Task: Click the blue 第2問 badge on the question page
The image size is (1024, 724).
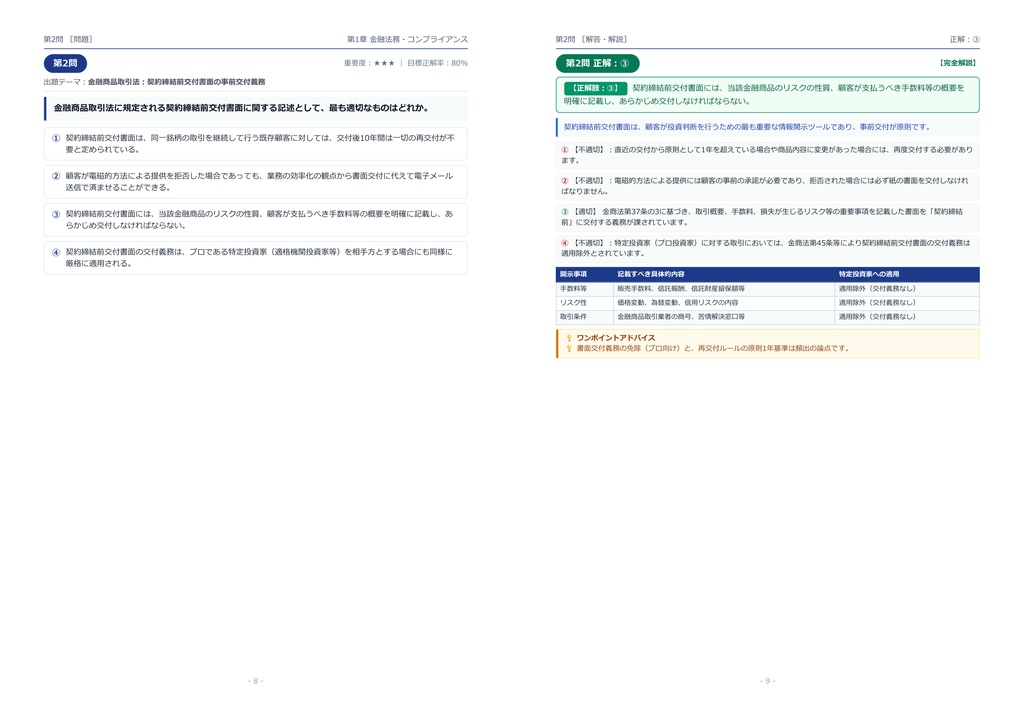Action: tap(65, 63)
